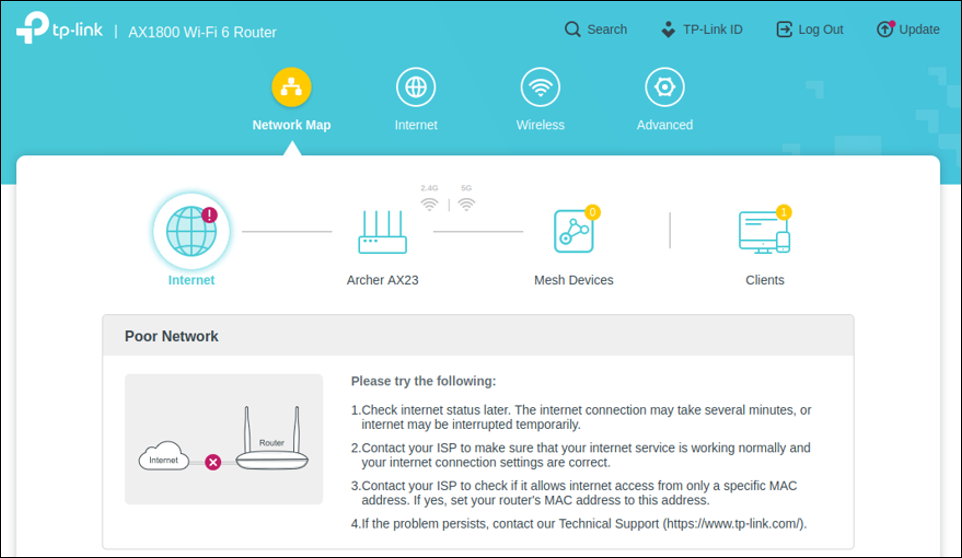Viewport: 962px width, 558px height.
Task: Click the red exclamation alert badge
Action: pyautogui.click(x=209, y=215)
